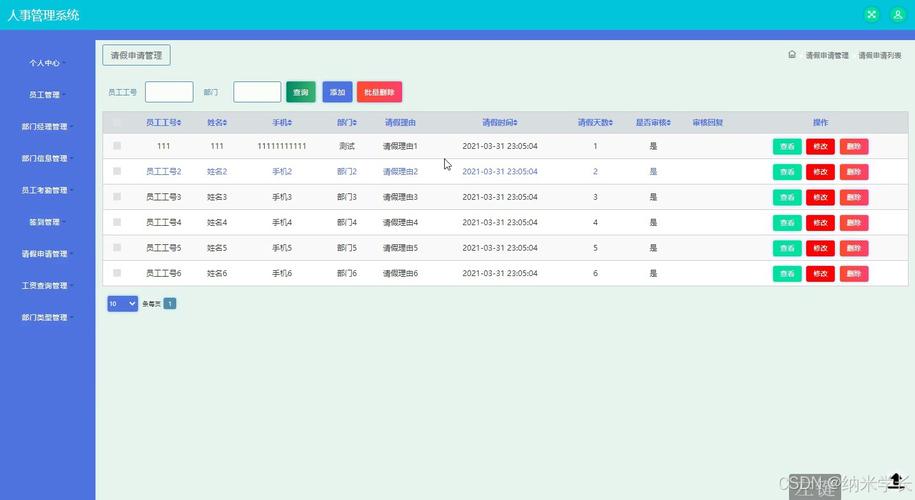
Task: Sort the table by 部门 column
Action: coord(347,123)
